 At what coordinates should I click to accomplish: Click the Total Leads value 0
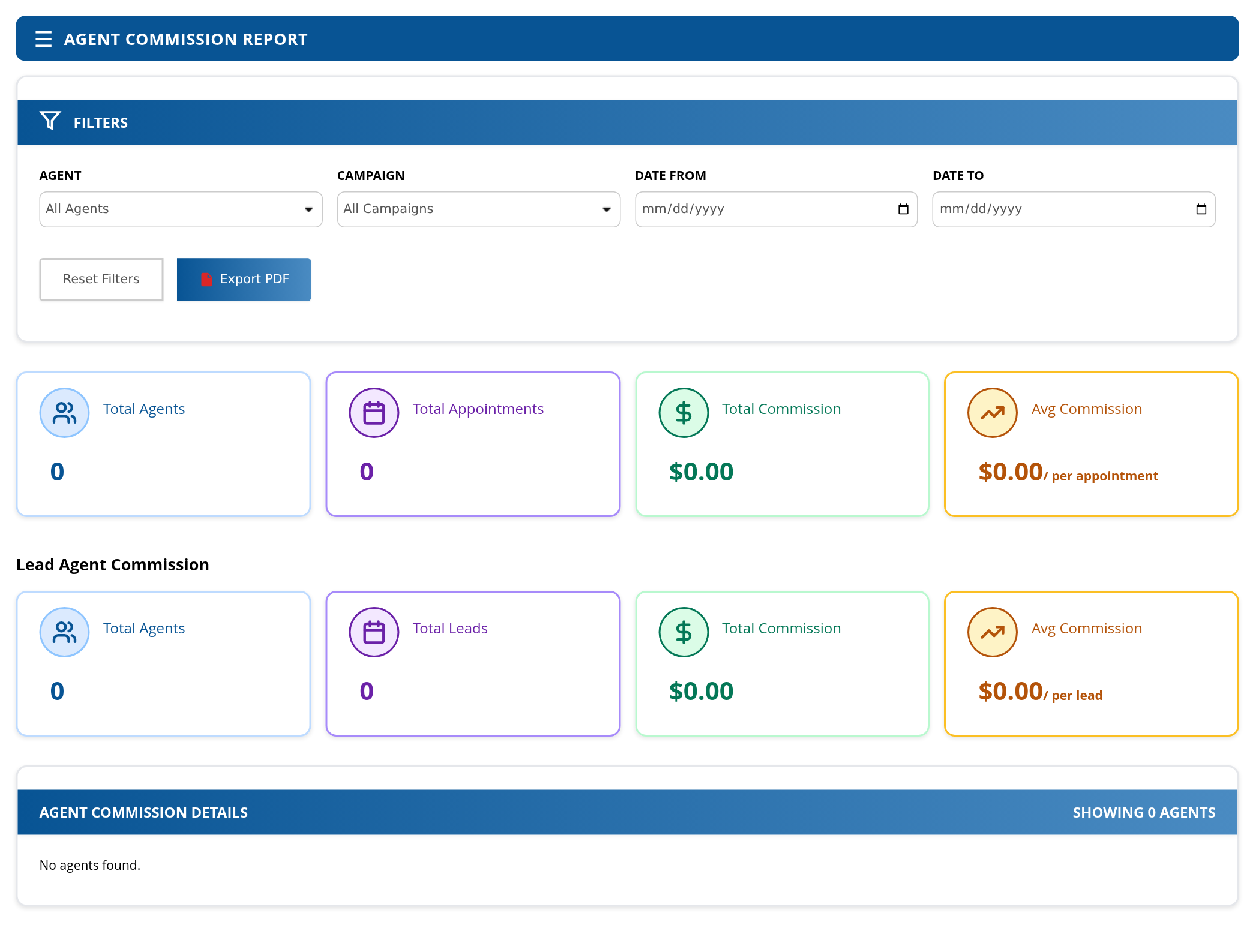tap(367, 692)
